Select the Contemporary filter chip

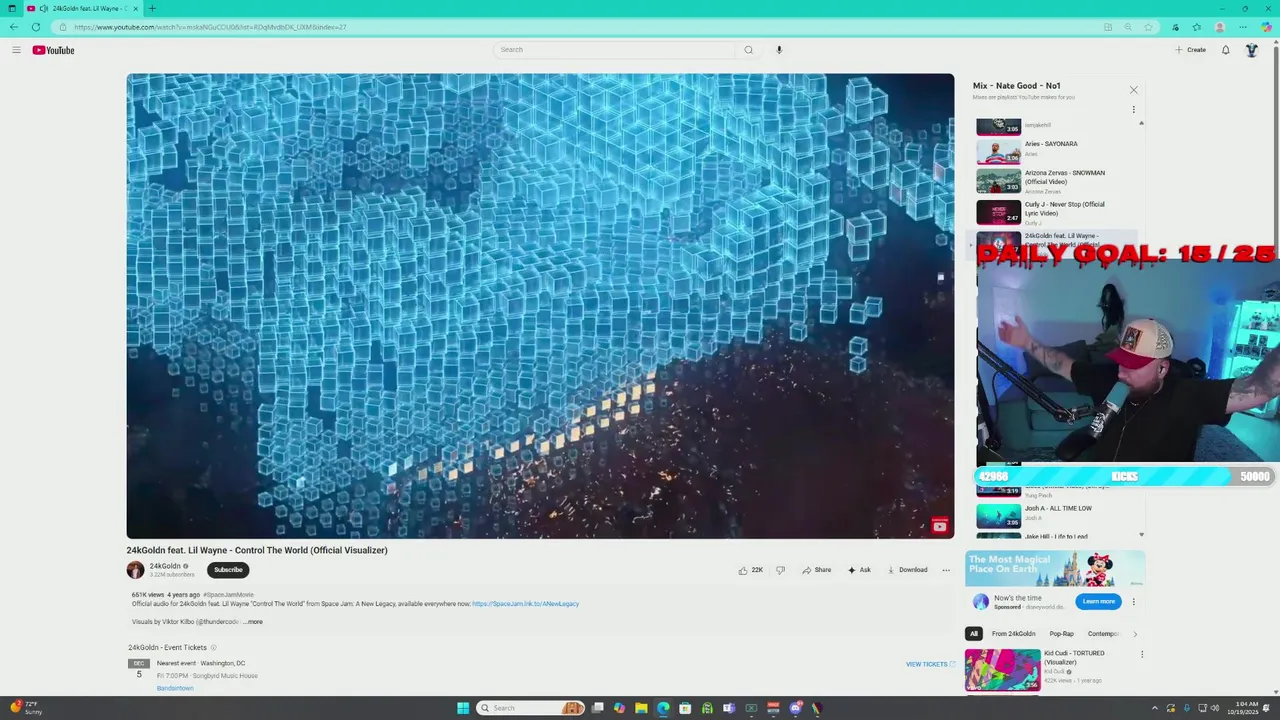click(1103, 634)
